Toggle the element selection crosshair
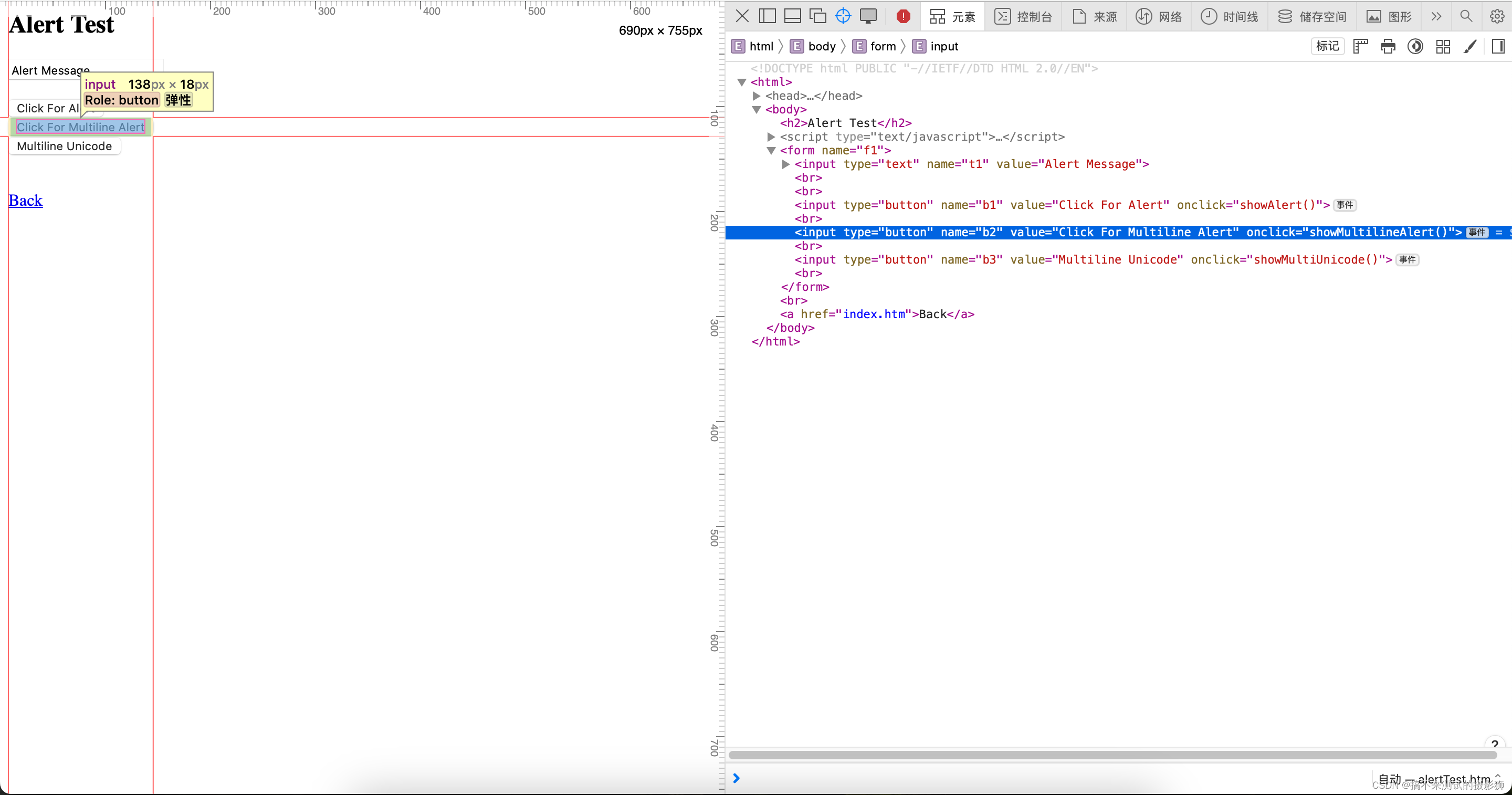 pyautogui.click(x=843, y=16)
